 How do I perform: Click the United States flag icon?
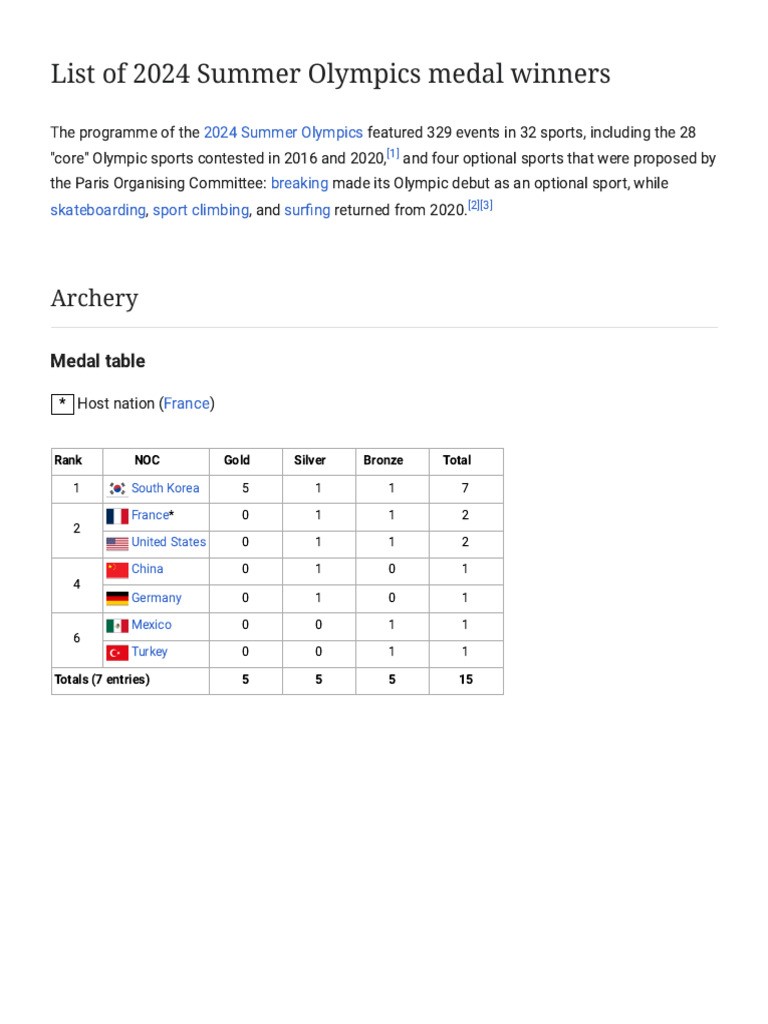click(x=117, y=543)
